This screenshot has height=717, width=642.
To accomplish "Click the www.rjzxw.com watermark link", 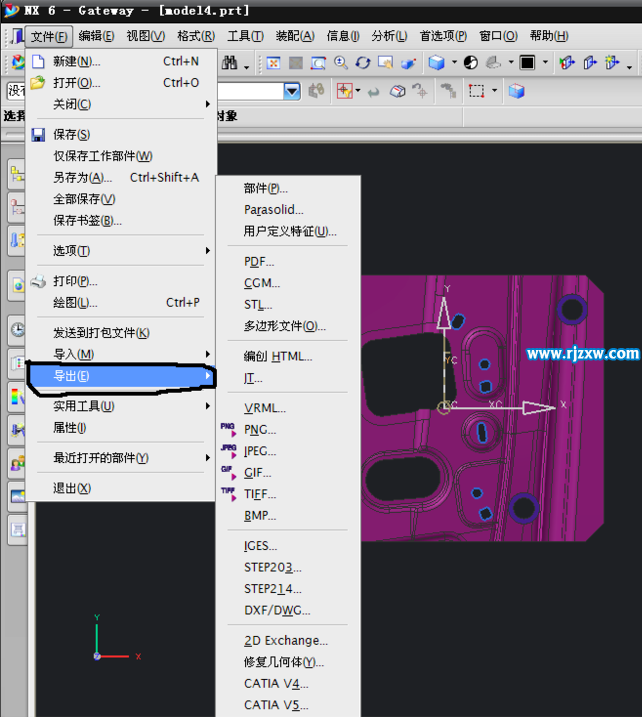I will coord(582,353).
